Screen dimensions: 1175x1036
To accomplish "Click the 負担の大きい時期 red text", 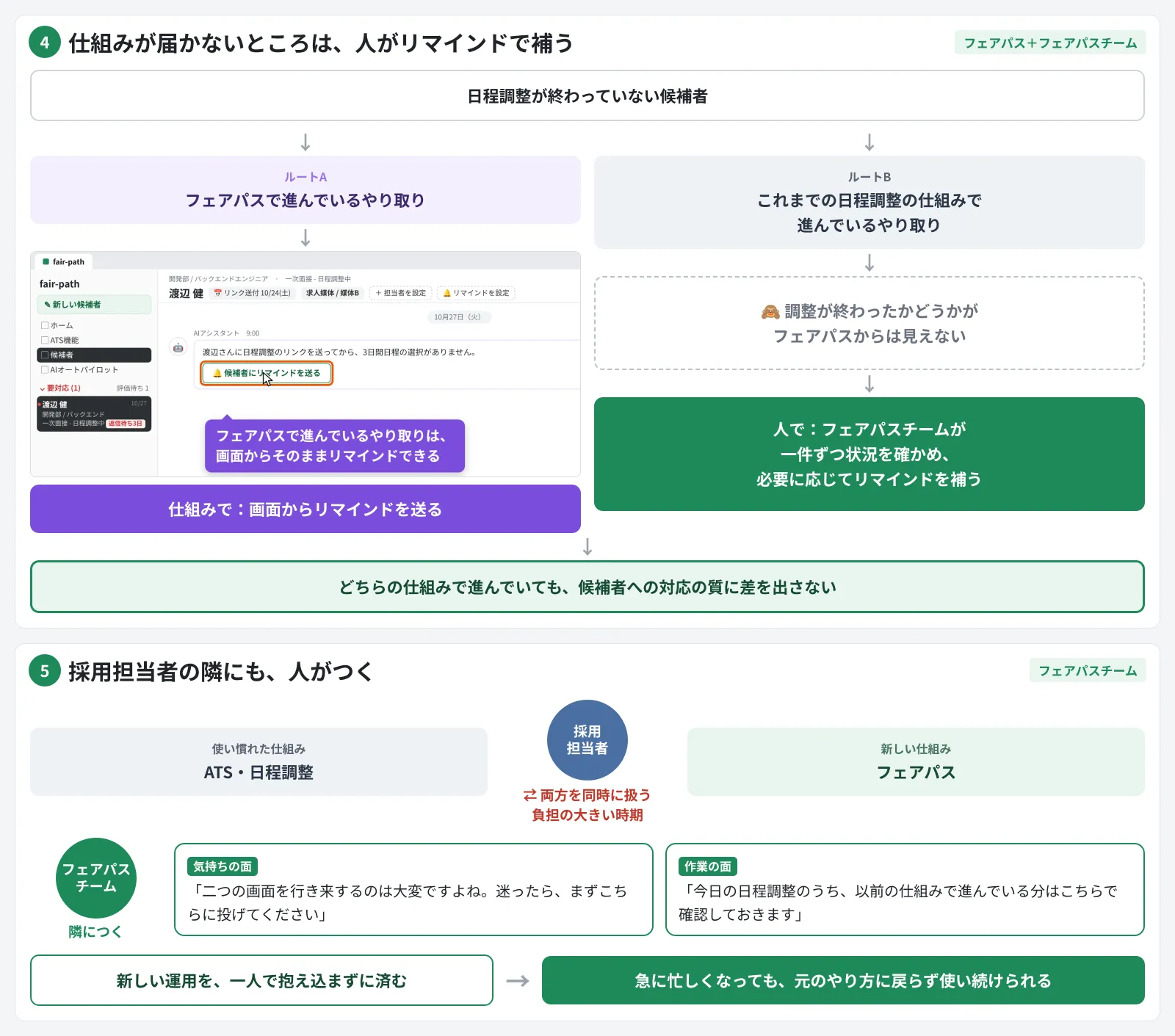I will pyautogui.click(x=587, y=815).
